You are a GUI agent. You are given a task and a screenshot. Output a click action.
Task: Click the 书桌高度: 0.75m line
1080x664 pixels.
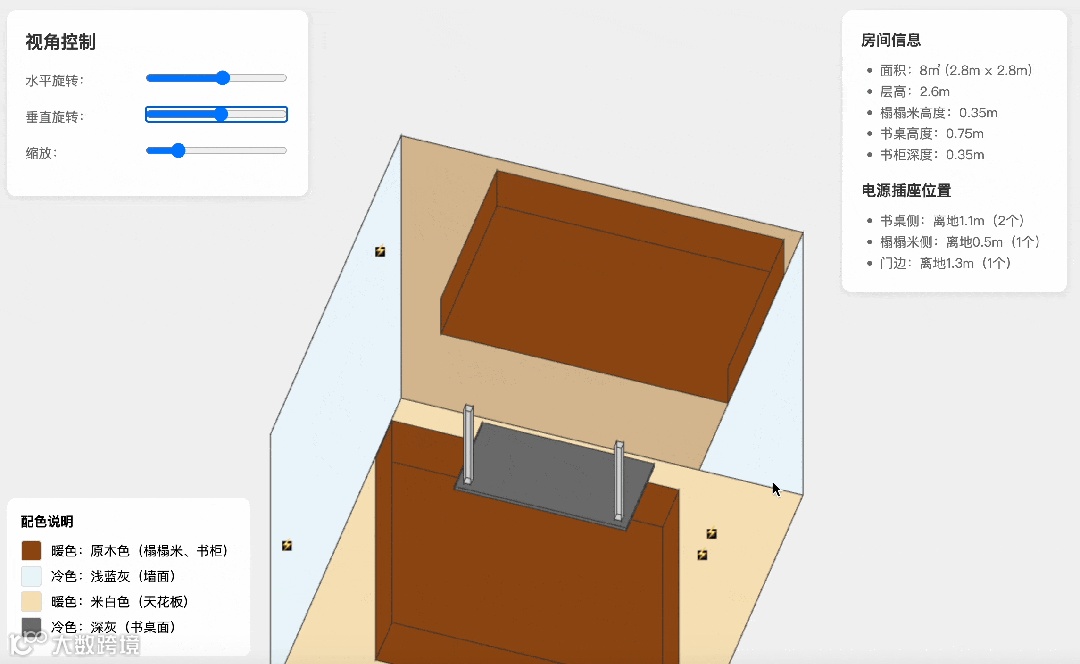pyautogui.click(x=932, y=134)
